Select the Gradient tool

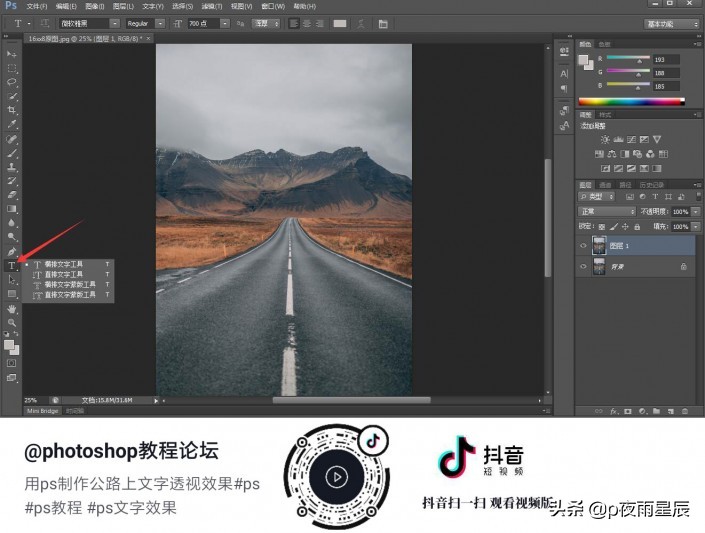tap(12, 209)
